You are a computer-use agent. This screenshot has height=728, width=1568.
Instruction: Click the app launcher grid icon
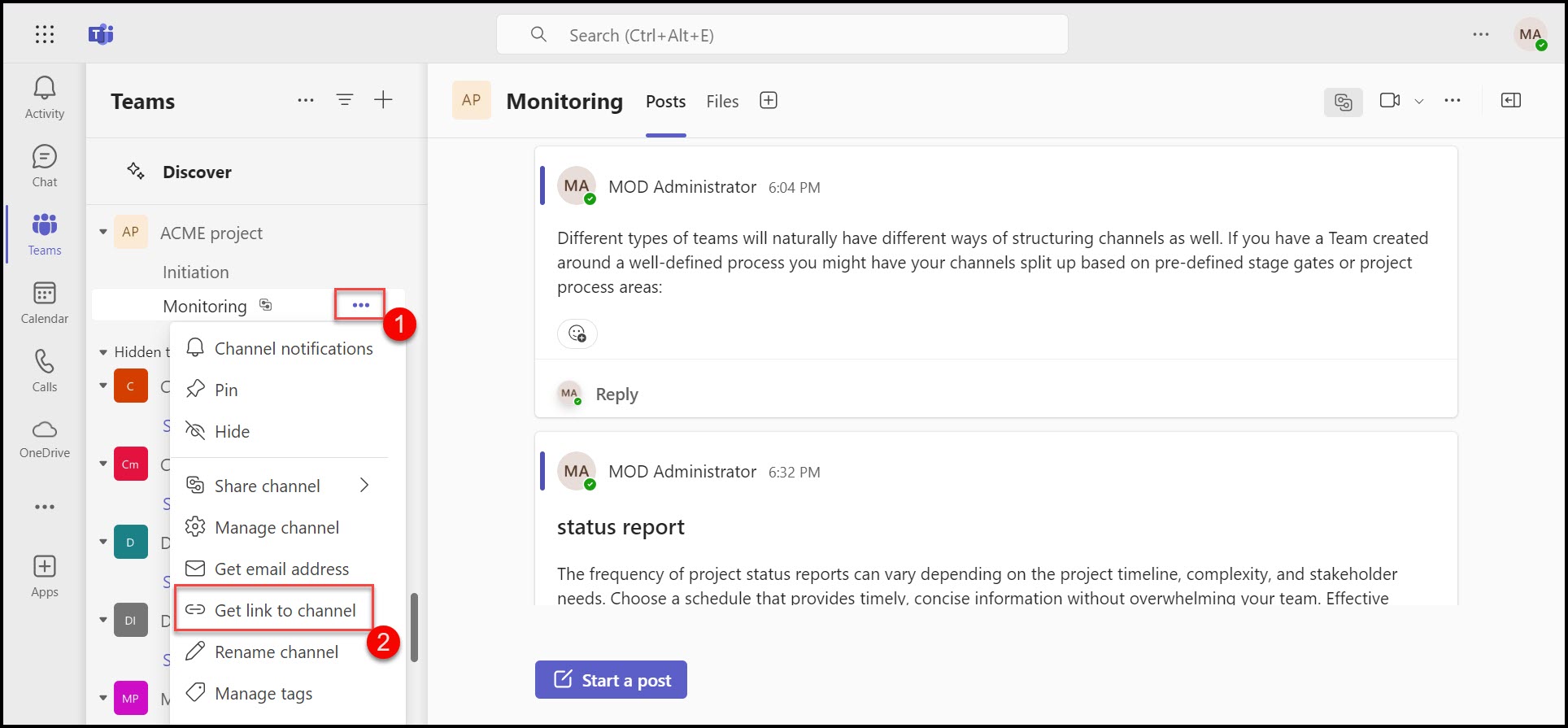pos(45,34)
